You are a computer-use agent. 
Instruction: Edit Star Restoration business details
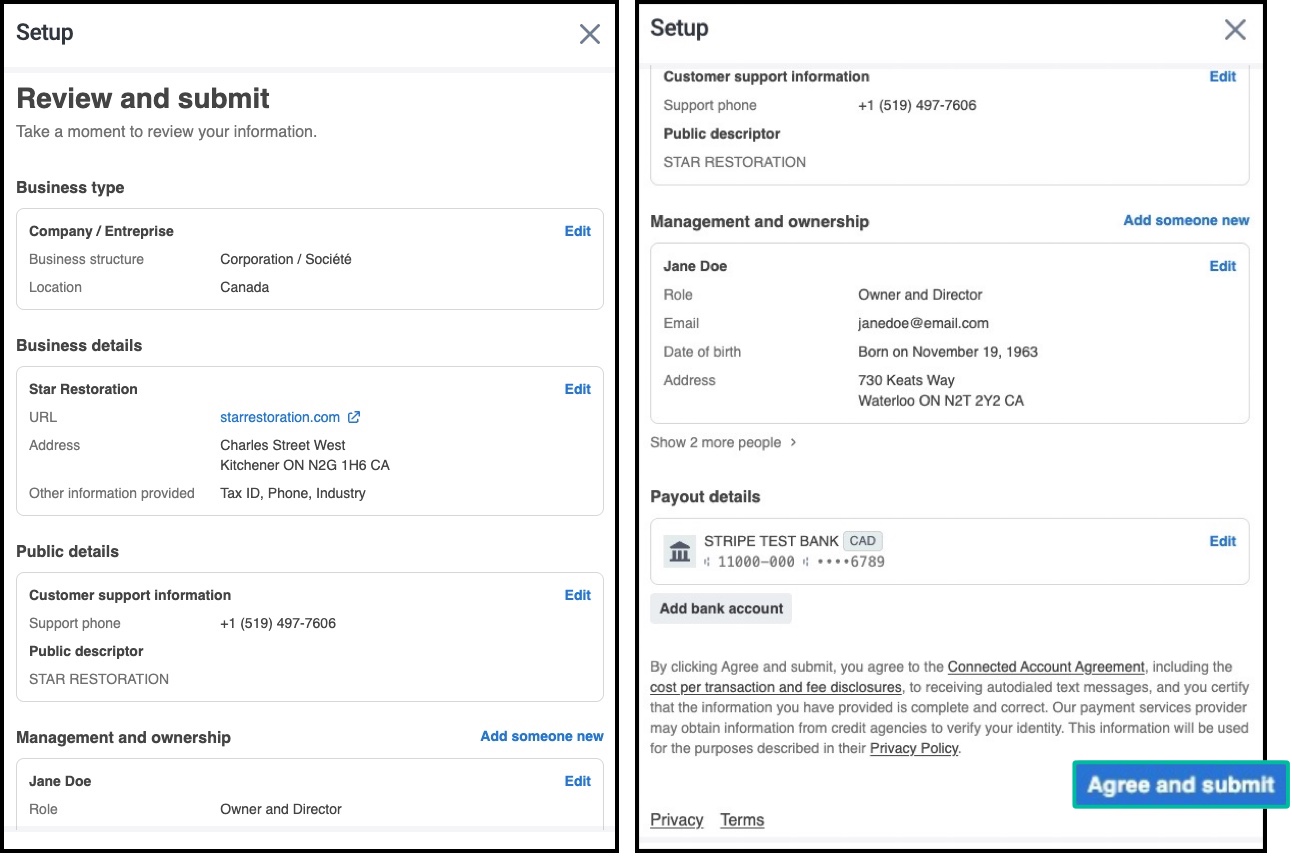tap(577, 389)
